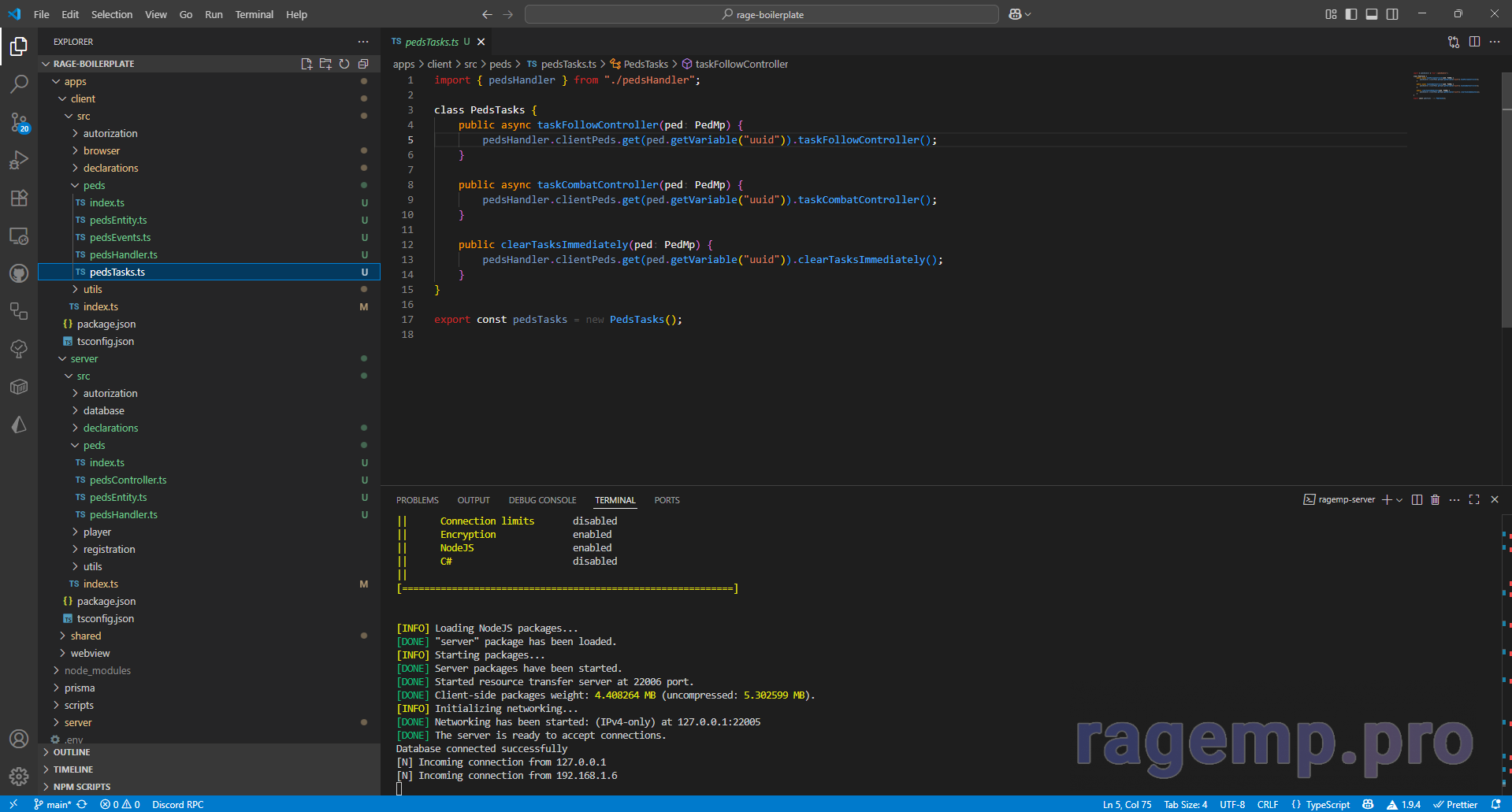Click the Prettier status bar item
The image size is (1512, 812).
tap(1454, 804)
